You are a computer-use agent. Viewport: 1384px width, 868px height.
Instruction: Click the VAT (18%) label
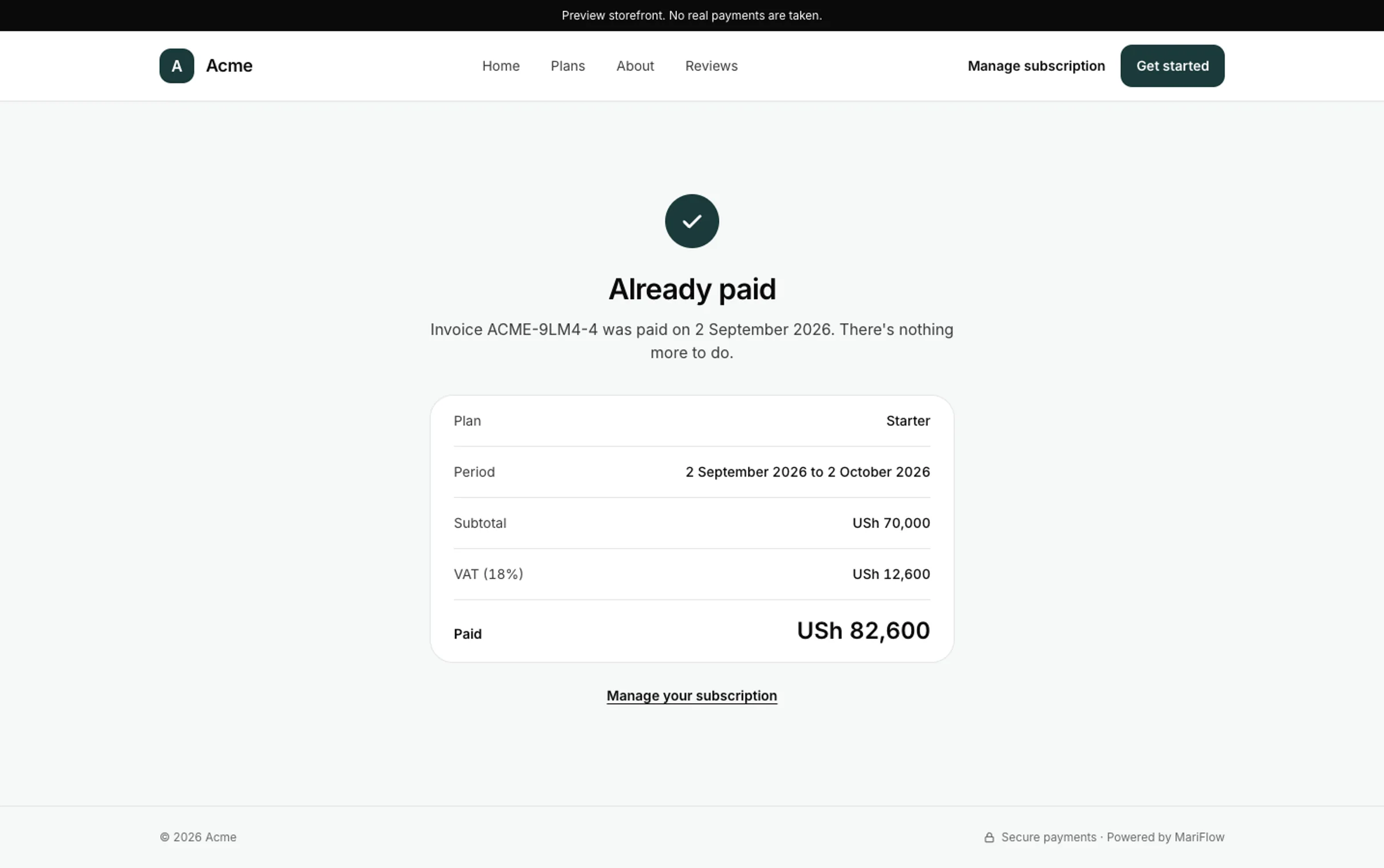[488, 574]
